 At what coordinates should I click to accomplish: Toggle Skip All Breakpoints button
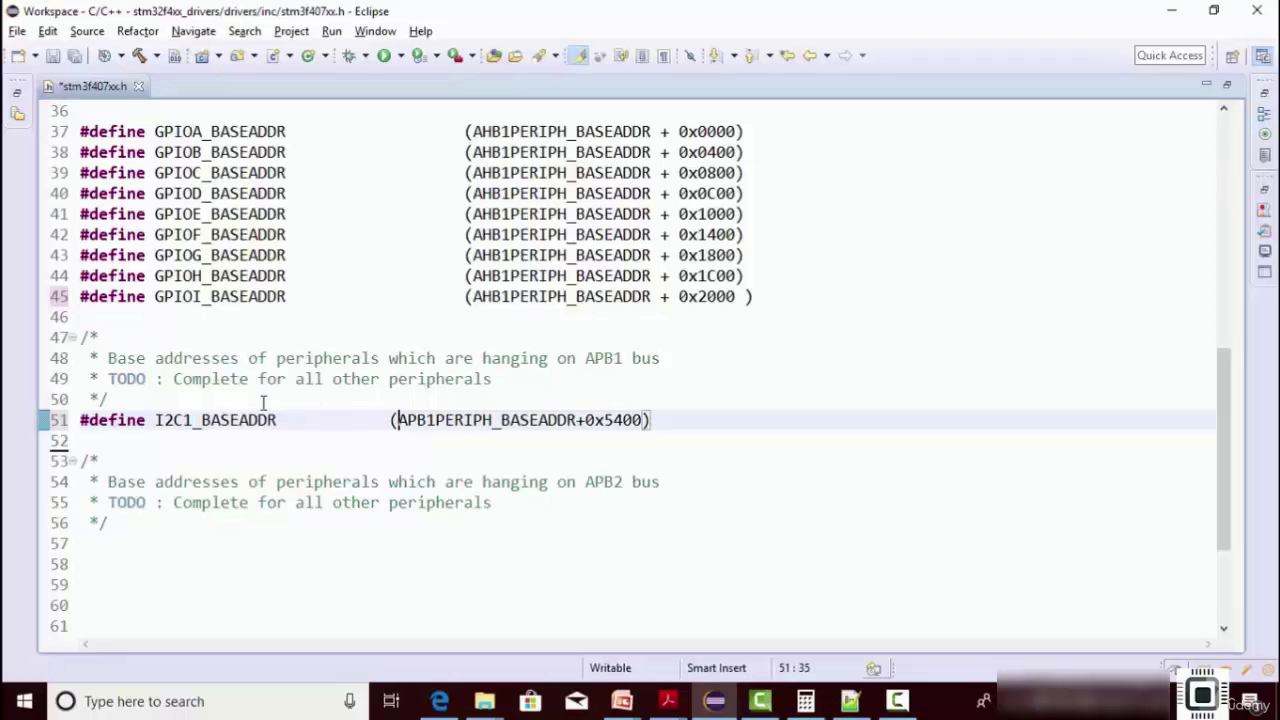pyautogui.click(x=690, y=56)
